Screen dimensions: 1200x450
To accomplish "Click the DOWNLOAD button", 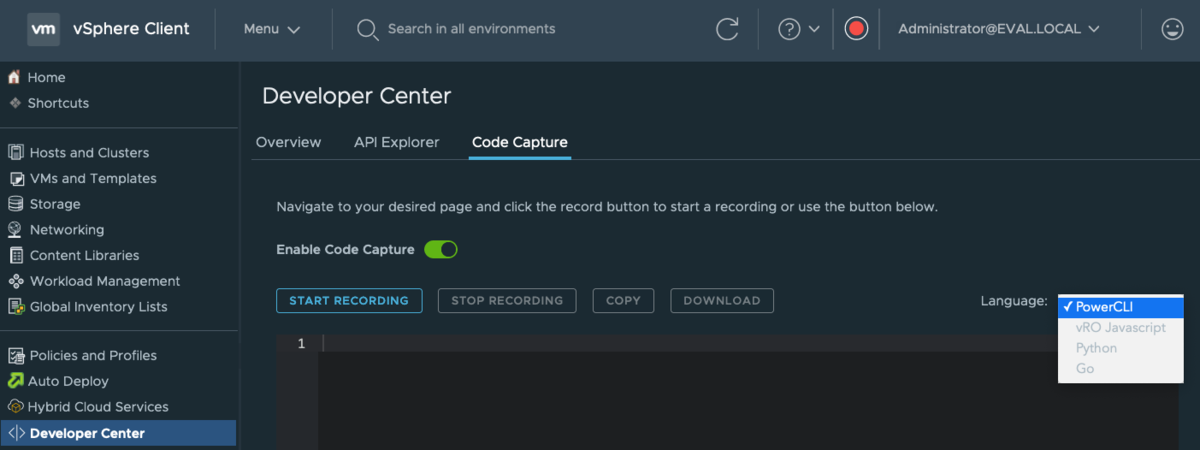I will click(x=722, y=300).
